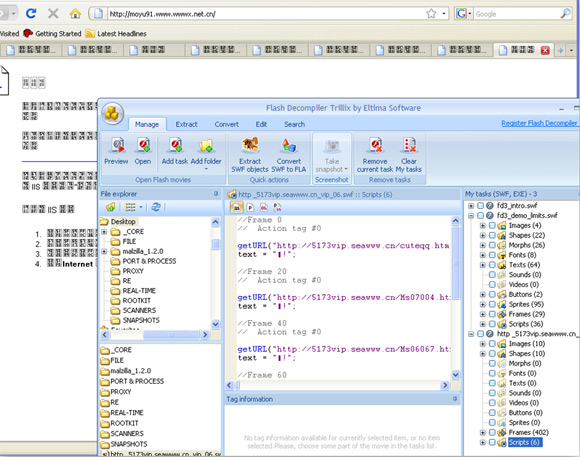Check the Frames (402) checkbox
The image size is (580, 457).
(492, 433)
